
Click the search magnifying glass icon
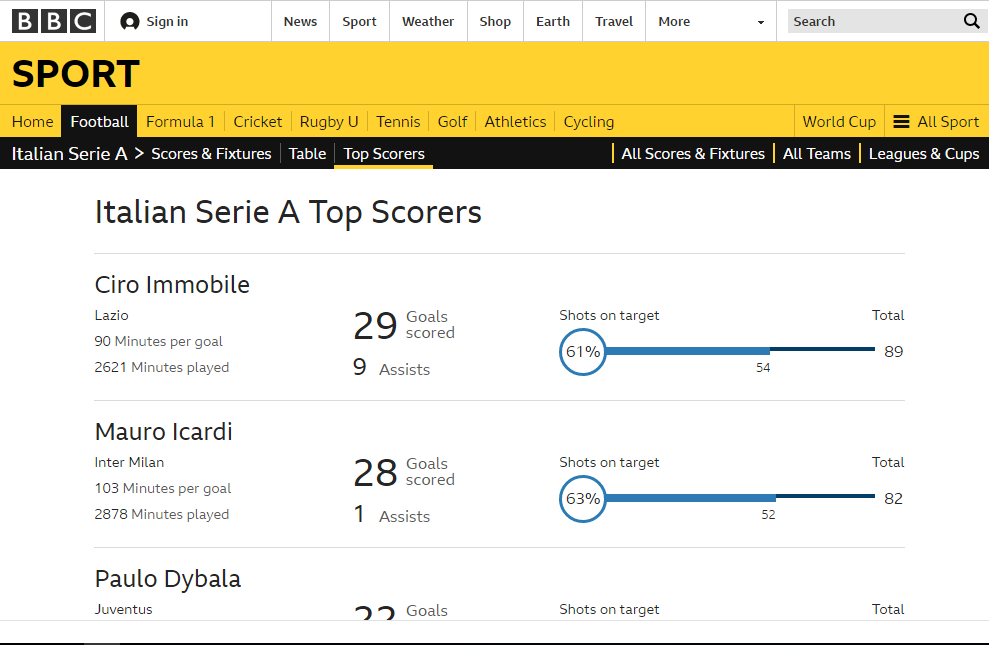click(971, 21)
